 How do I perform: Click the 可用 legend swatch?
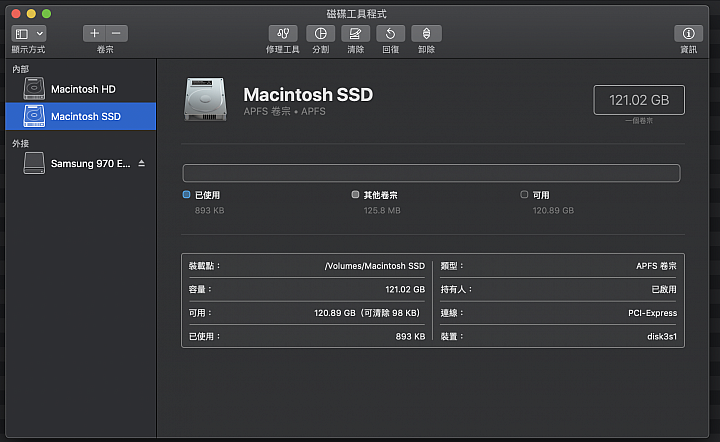pos(524,195)
